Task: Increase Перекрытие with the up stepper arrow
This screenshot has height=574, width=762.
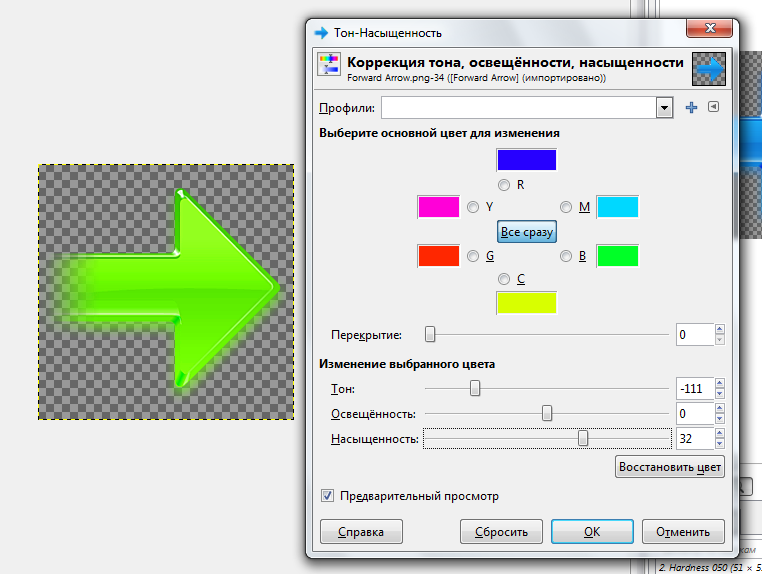Action: pyautogui.click(x=720, y=329)
